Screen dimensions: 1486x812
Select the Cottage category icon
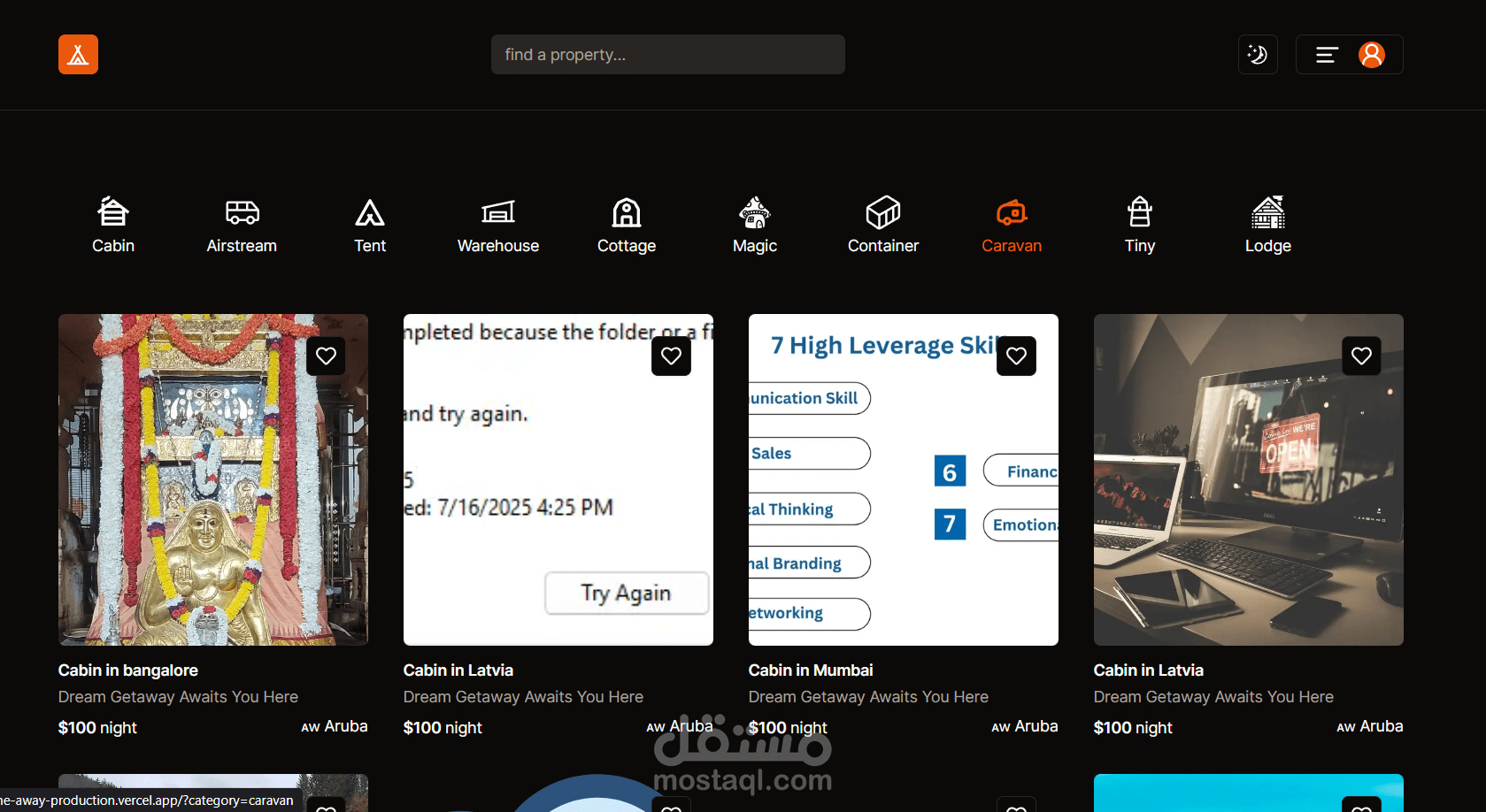tap(627, 212)
